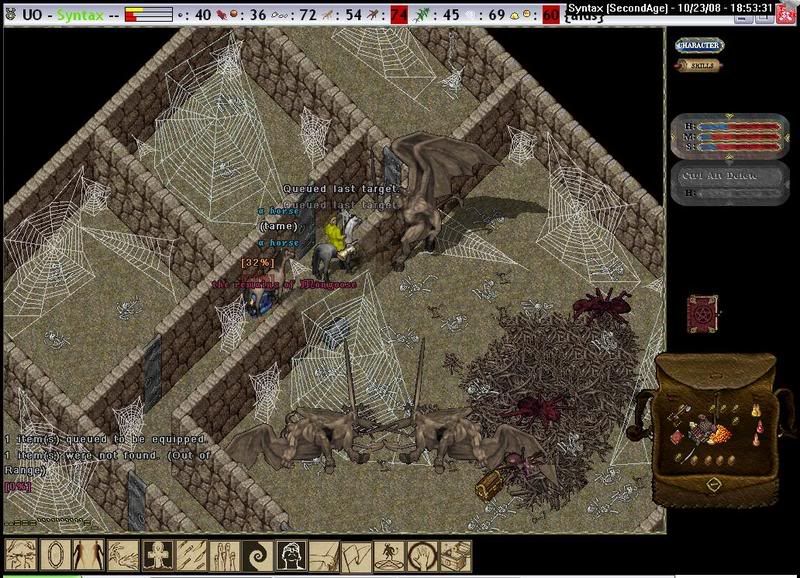Click the player's red H health bar

click(738, 127)
